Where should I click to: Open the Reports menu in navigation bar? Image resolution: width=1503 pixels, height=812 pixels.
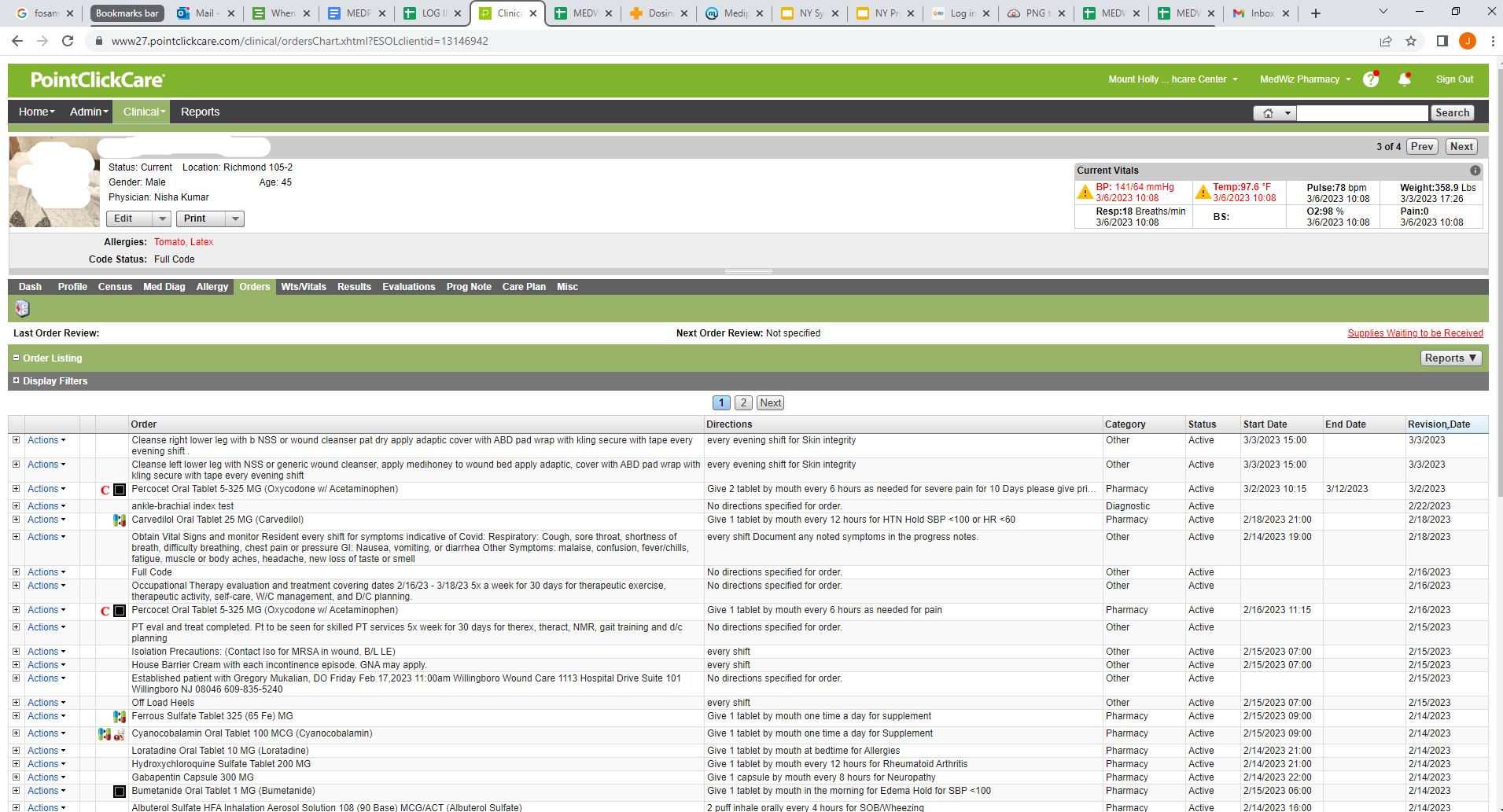point(201,112)
